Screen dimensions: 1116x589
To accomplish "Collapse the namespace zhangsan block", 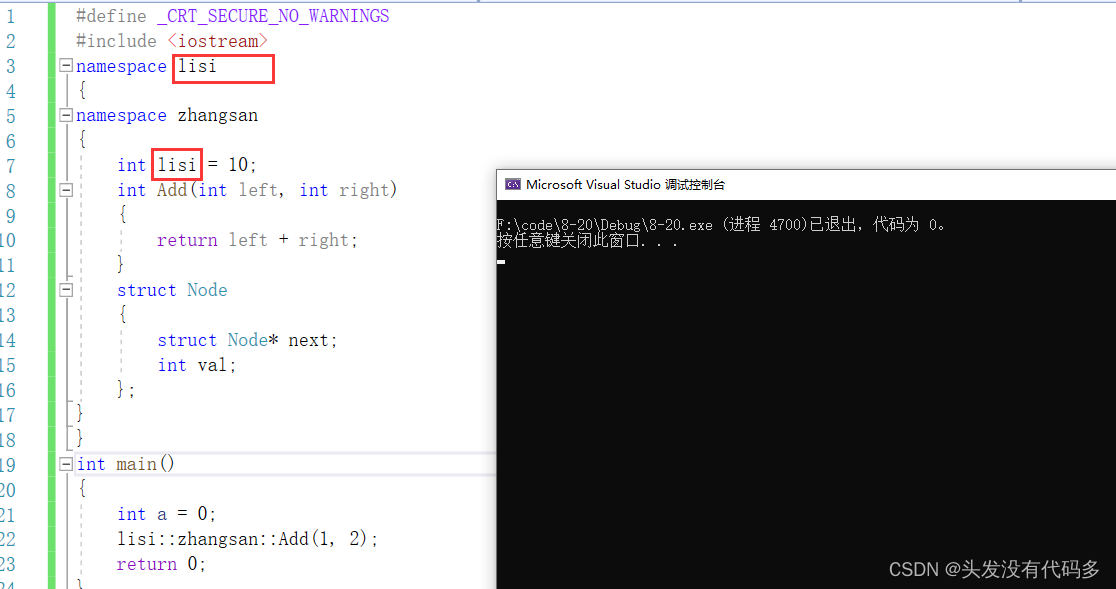I will [x=65, y=115].
